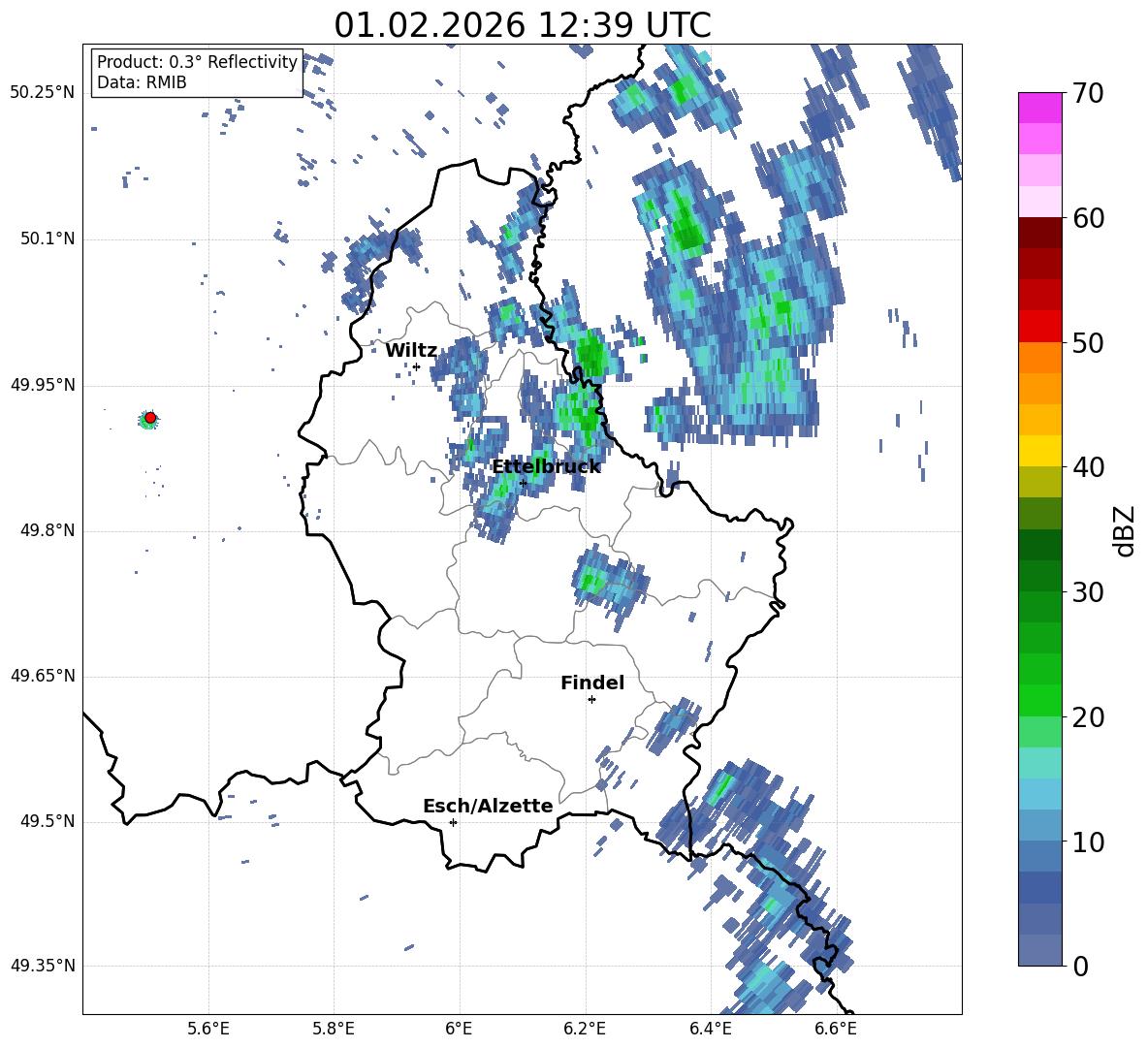The width and height of the screenshot is (1148, 1048).
Task: Click the red radar site marker dot
Action: tap(150, 418)
